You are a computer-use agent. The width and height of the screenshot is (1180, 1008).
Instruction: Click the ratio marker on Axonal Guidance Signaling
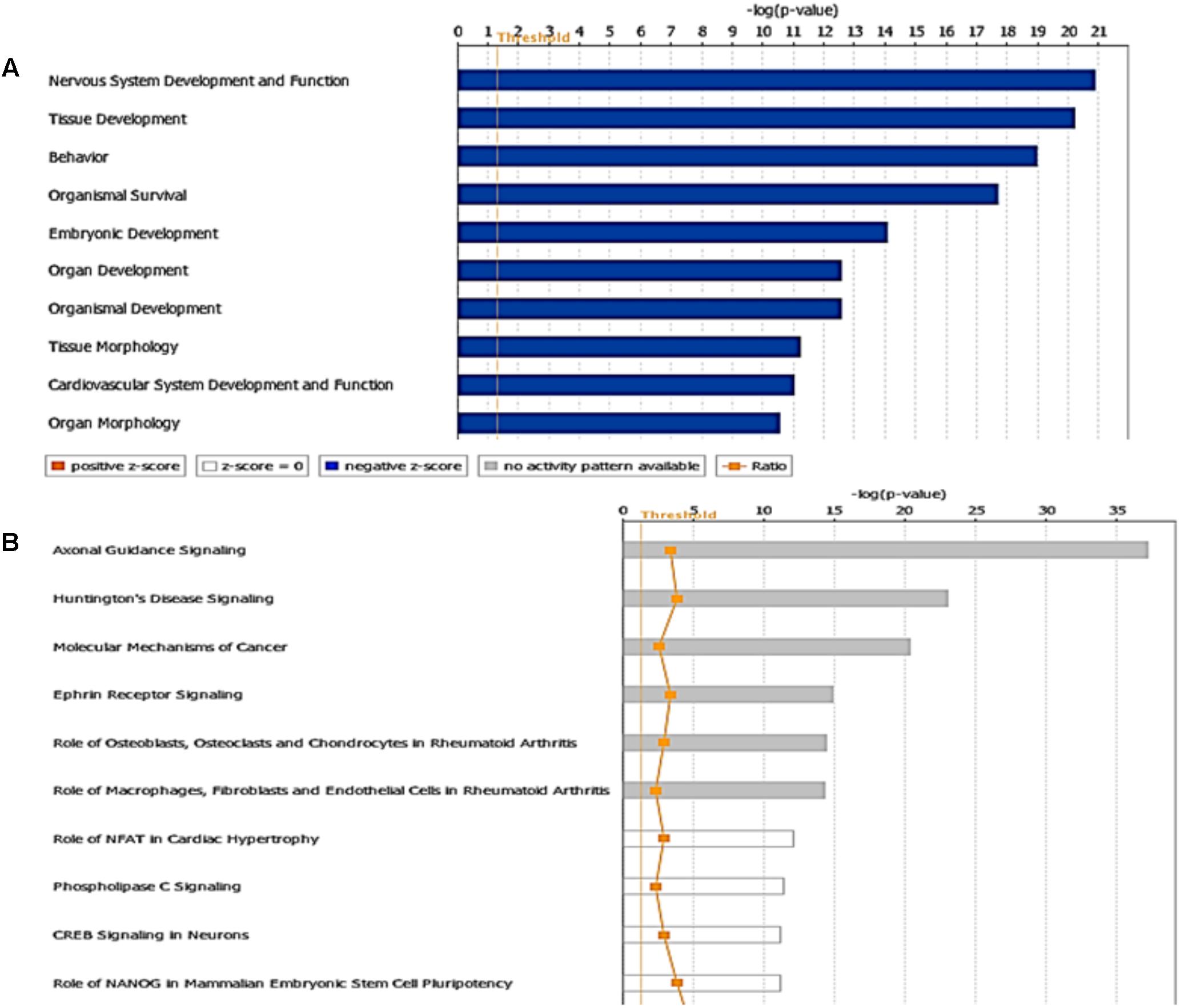click(x=671, y=550)
